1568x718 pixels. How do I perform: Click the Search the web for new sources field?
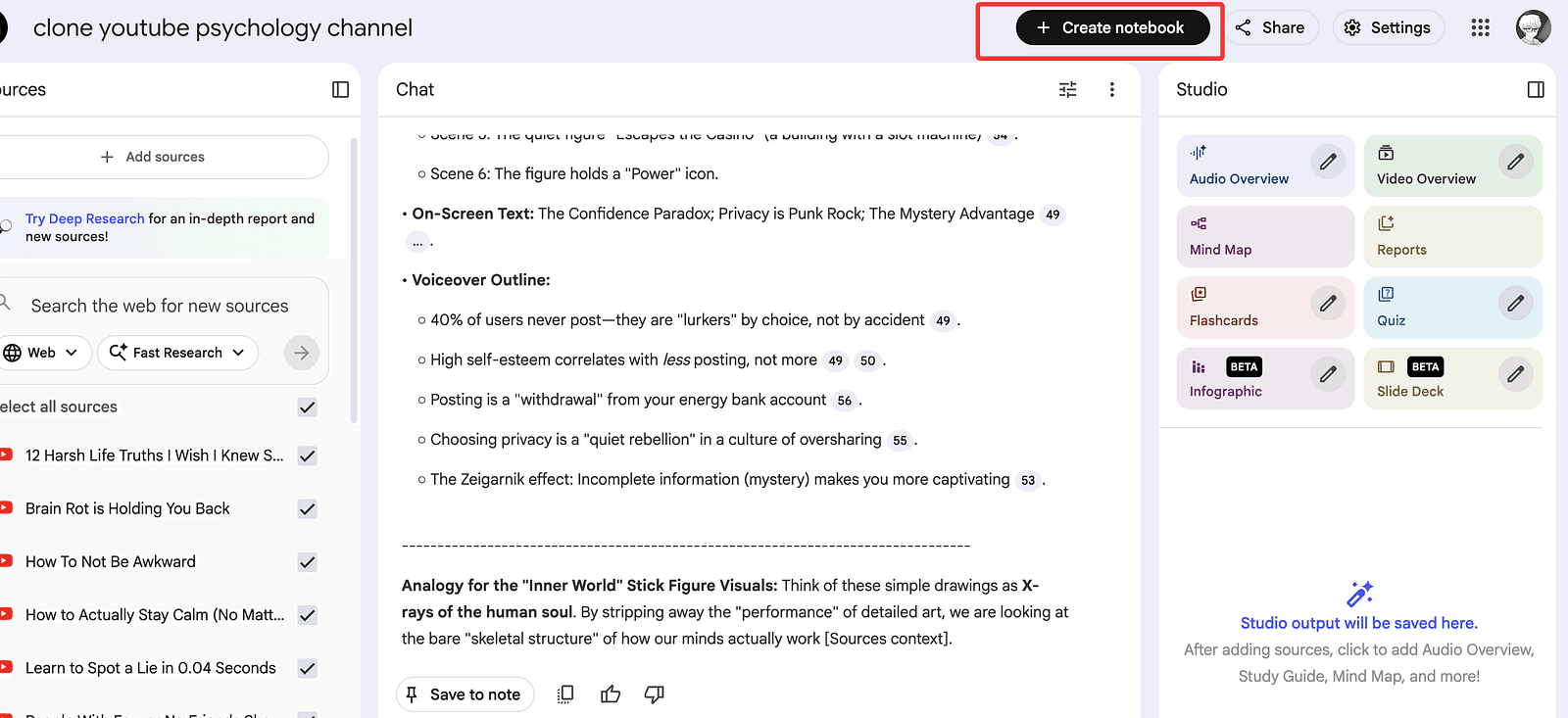point(160,306)
